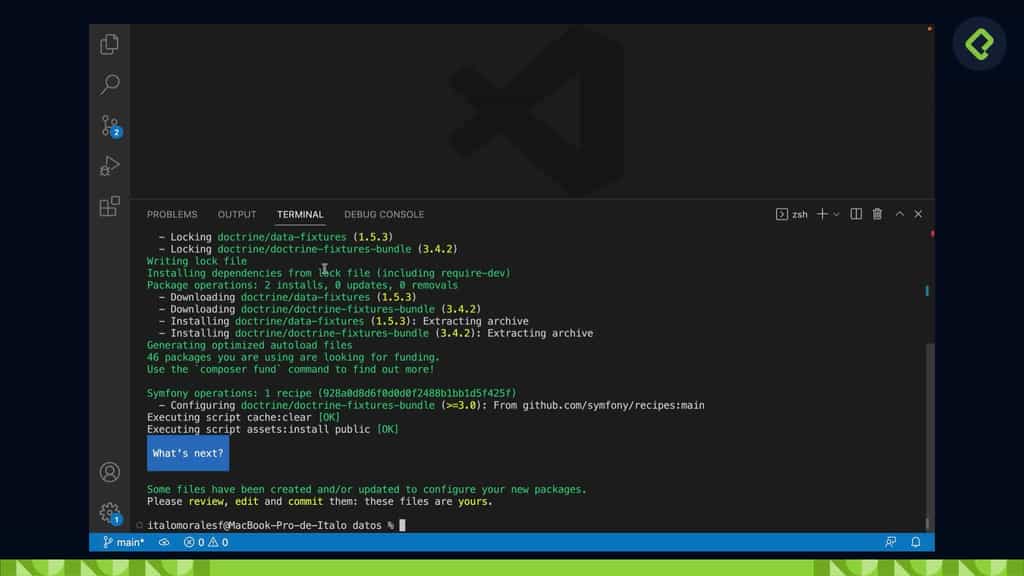Maximize panel size with chevron up
Viewport: 1024px width, 576px height.
pyautogui.click(x=900, y=214)
